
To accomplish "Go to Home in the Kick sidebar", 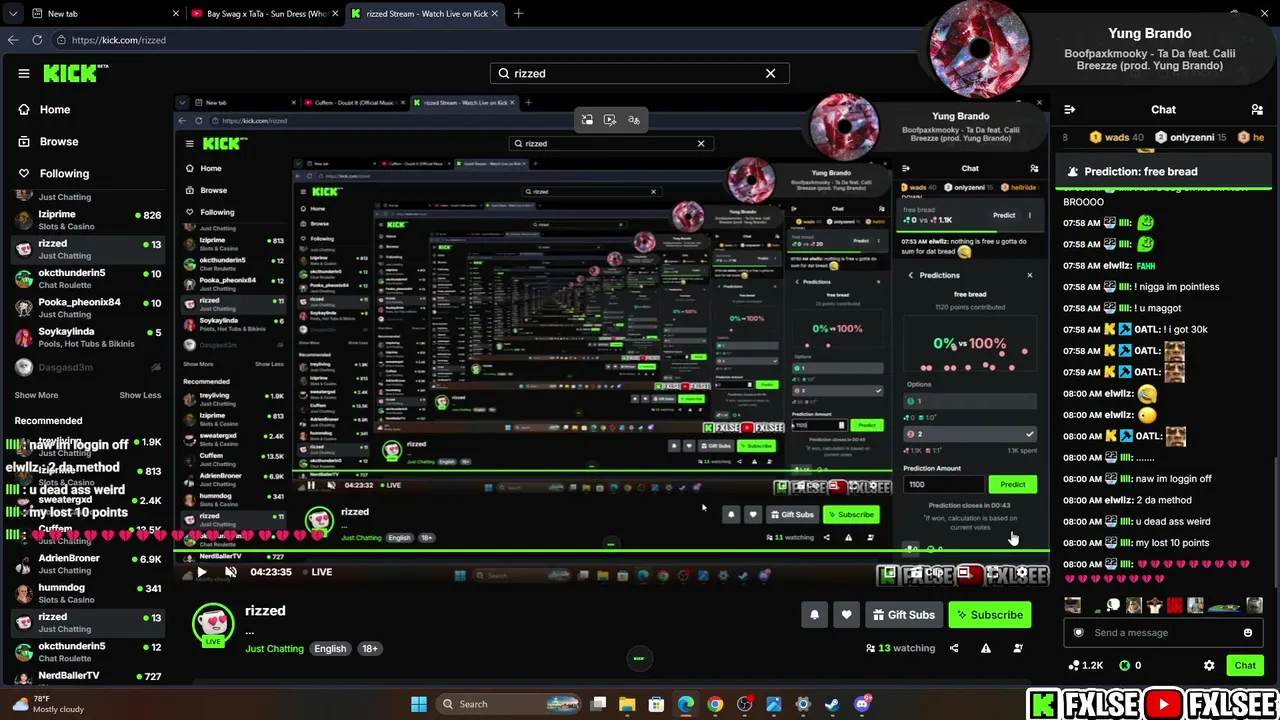I will click(x=55, y=110).
